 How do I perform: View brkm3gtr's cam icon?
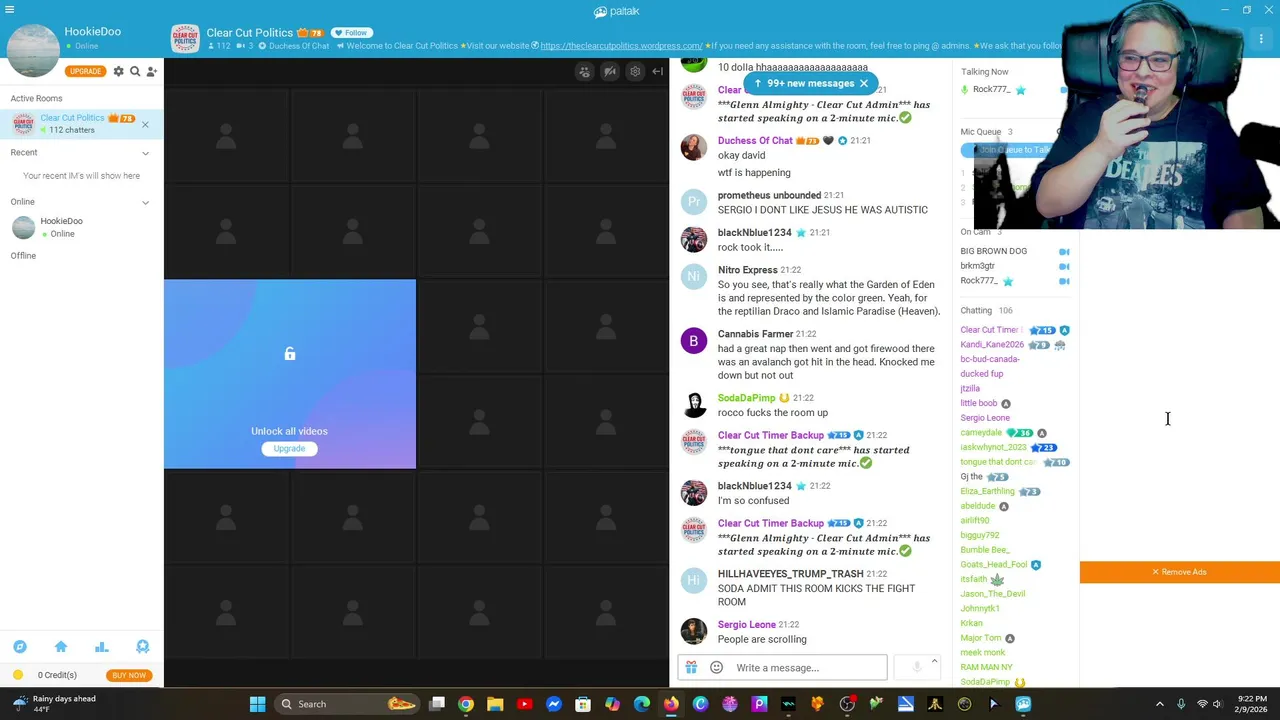click(x=1064, y=266)
